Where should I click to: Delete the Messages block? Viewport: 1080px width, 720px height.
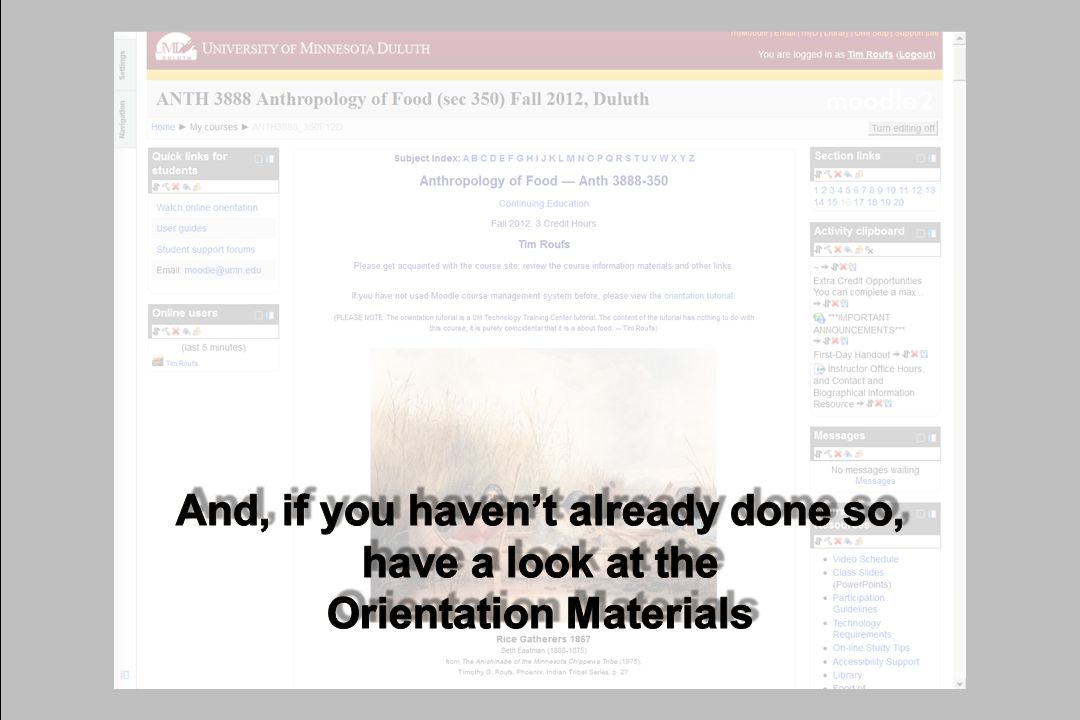tap(838, 453)
